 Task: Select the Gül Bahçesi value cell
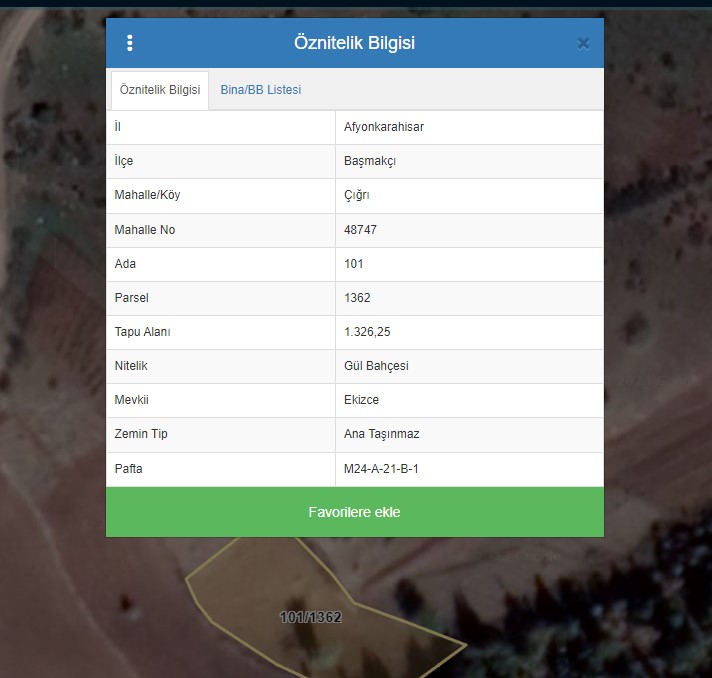tap(376, 366)
